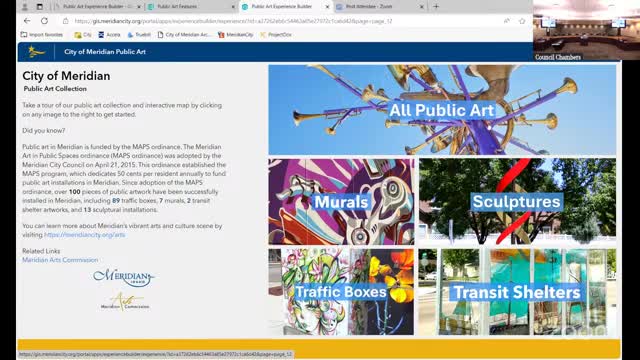Click the 'Related Links' label
The height and width of the screenshot is (360, 640).
pos(41,251)
